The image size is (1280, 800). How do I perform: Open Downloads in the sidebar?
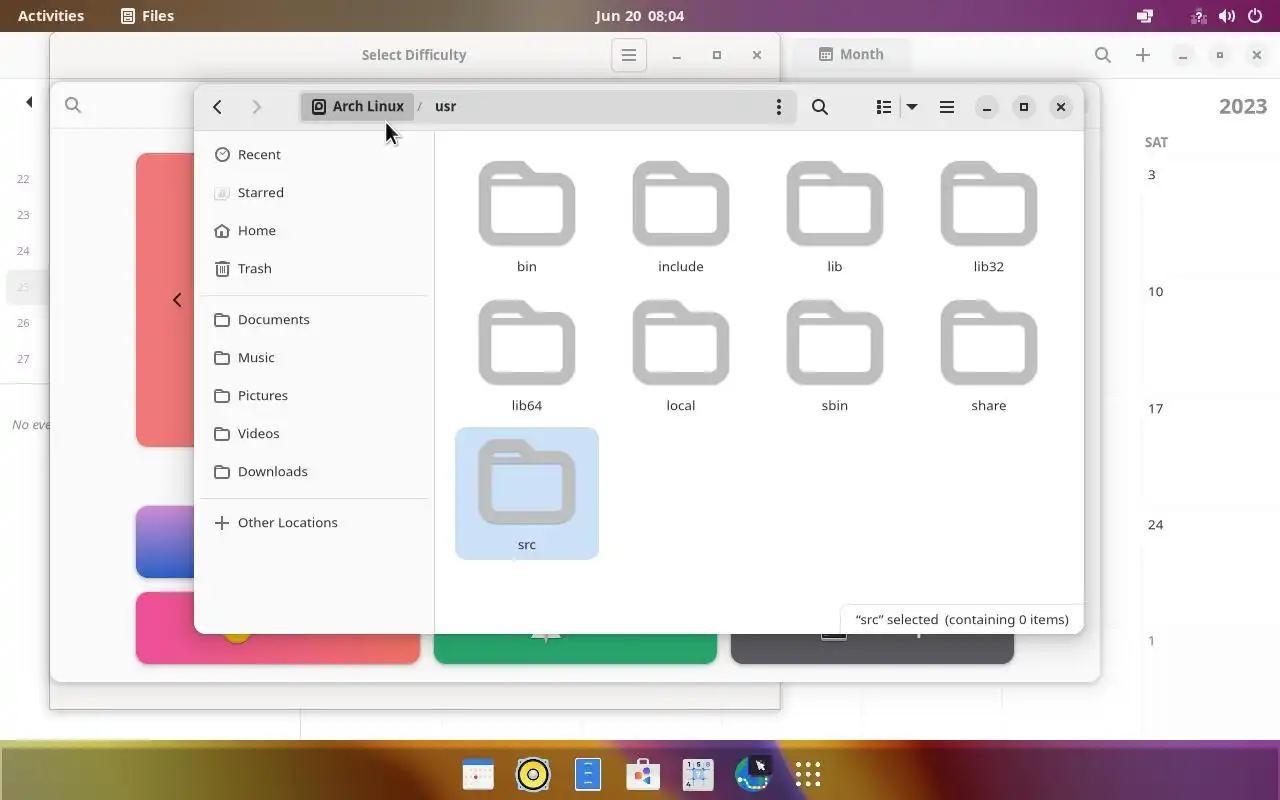316,471
